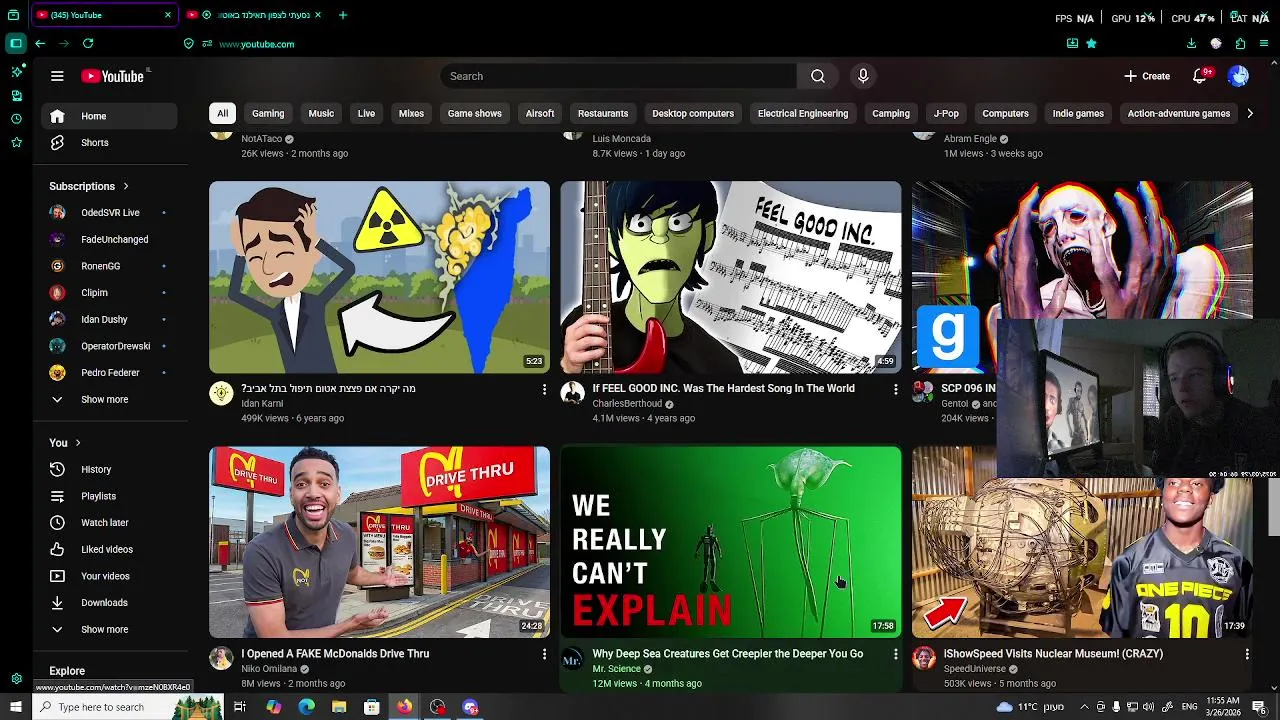Open Niko Omilana channel link

(269, 669)
